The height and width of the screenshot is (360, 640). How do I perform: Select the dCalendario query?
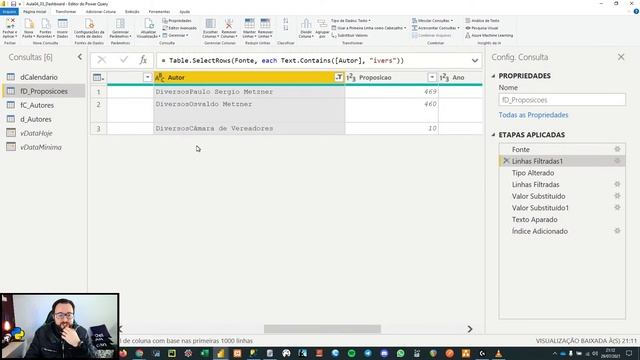[x=44, y=77]
